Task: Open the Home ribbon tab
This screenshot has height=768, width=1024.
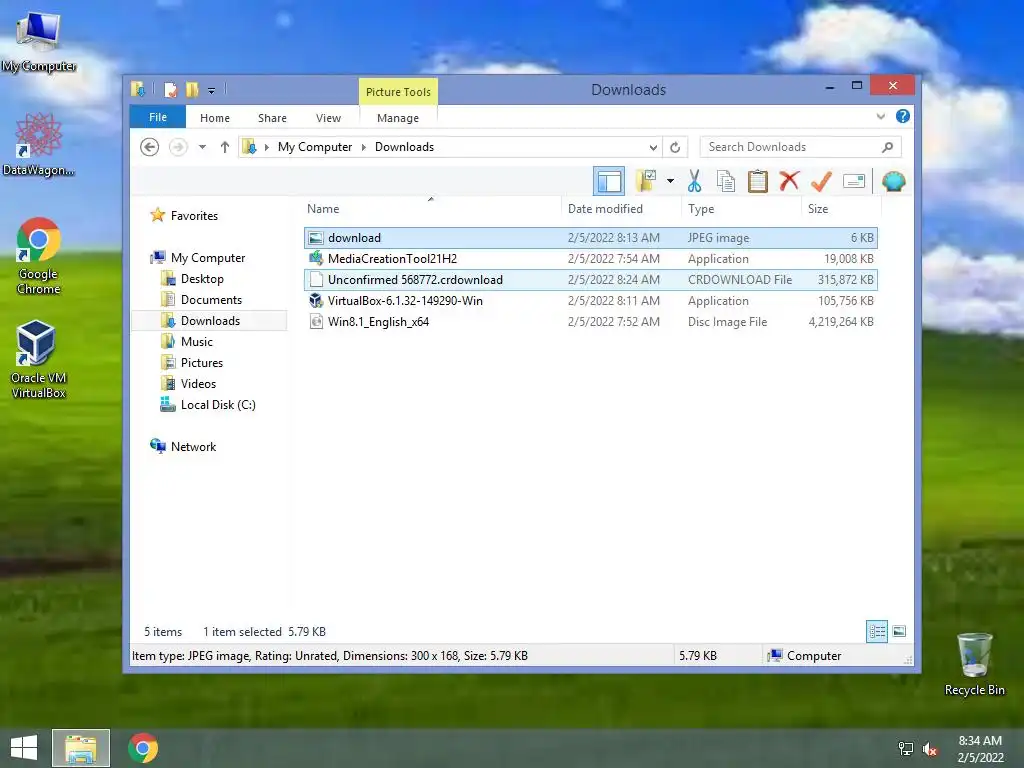Action: pyautogui.click(x=215, y=118)
